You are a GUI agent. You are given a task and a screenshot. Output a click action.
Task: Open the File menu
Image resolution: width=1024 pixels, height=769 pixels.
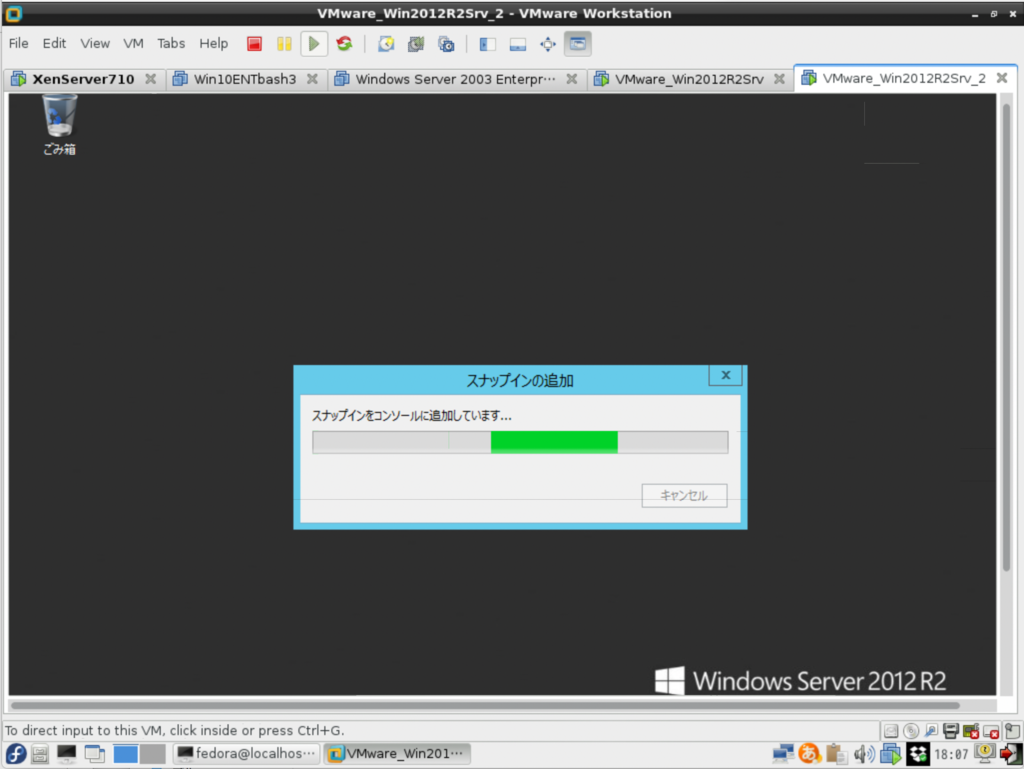coord(18,43)
